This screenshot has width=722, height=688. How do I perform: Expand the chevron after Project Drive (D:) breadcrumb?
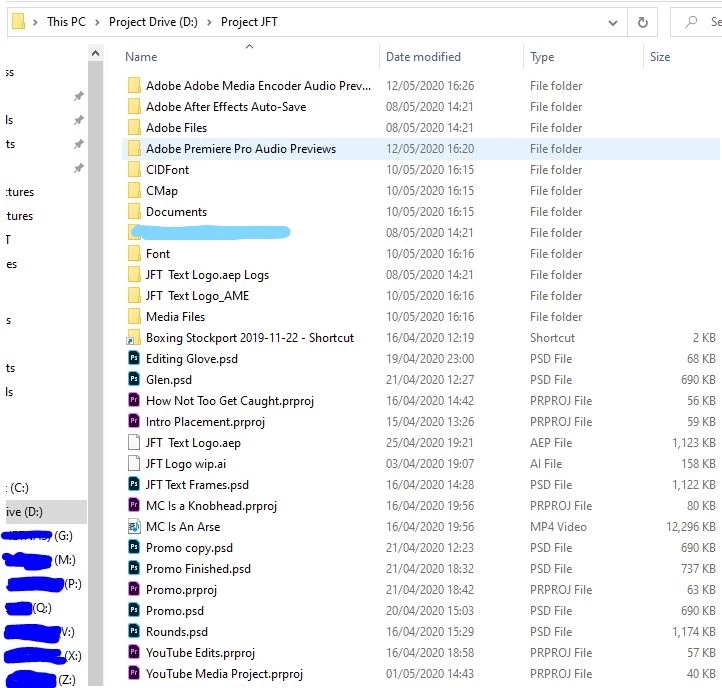click(209, 22)
